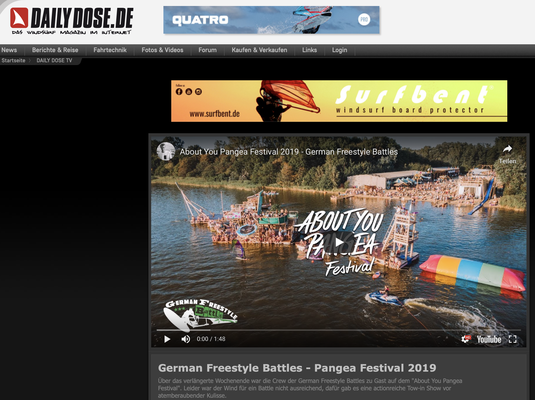Click the German Freestyle Battles headline
The width and height of the screenshot is (535, 400).
pyautogui.click(x=297, y=368)
